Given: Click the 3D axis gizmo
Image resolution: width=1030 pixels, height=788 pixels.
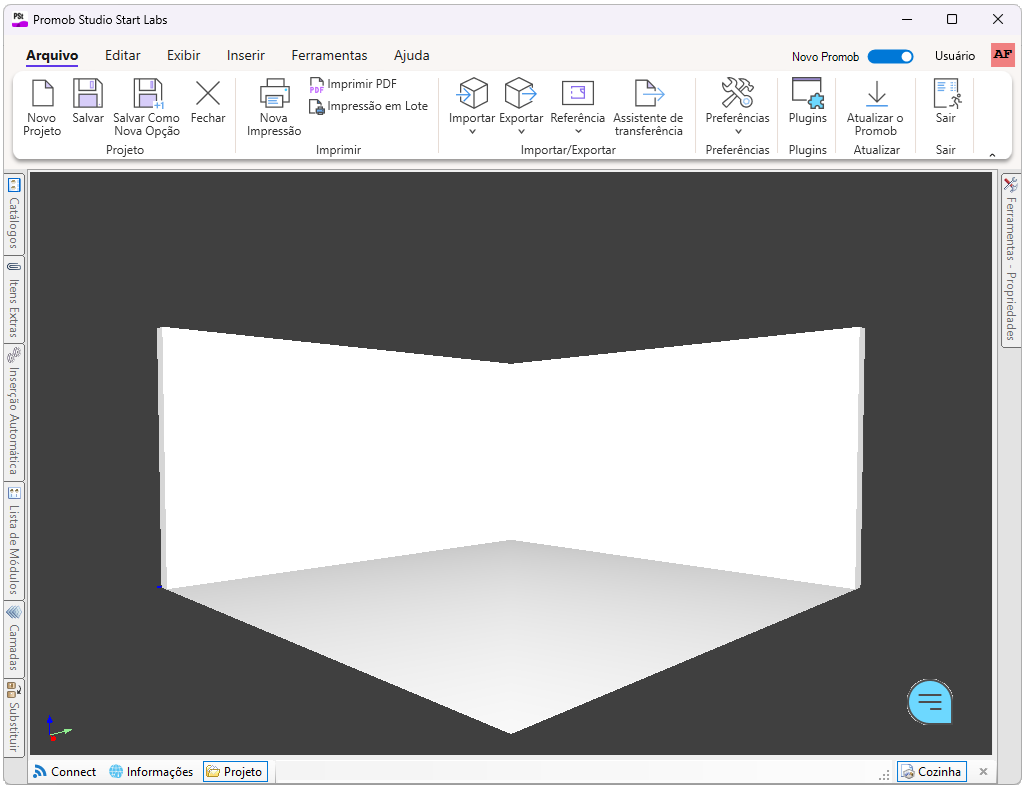Looking at the screenshot, I should pyautogui.click(x=58, y=729).
